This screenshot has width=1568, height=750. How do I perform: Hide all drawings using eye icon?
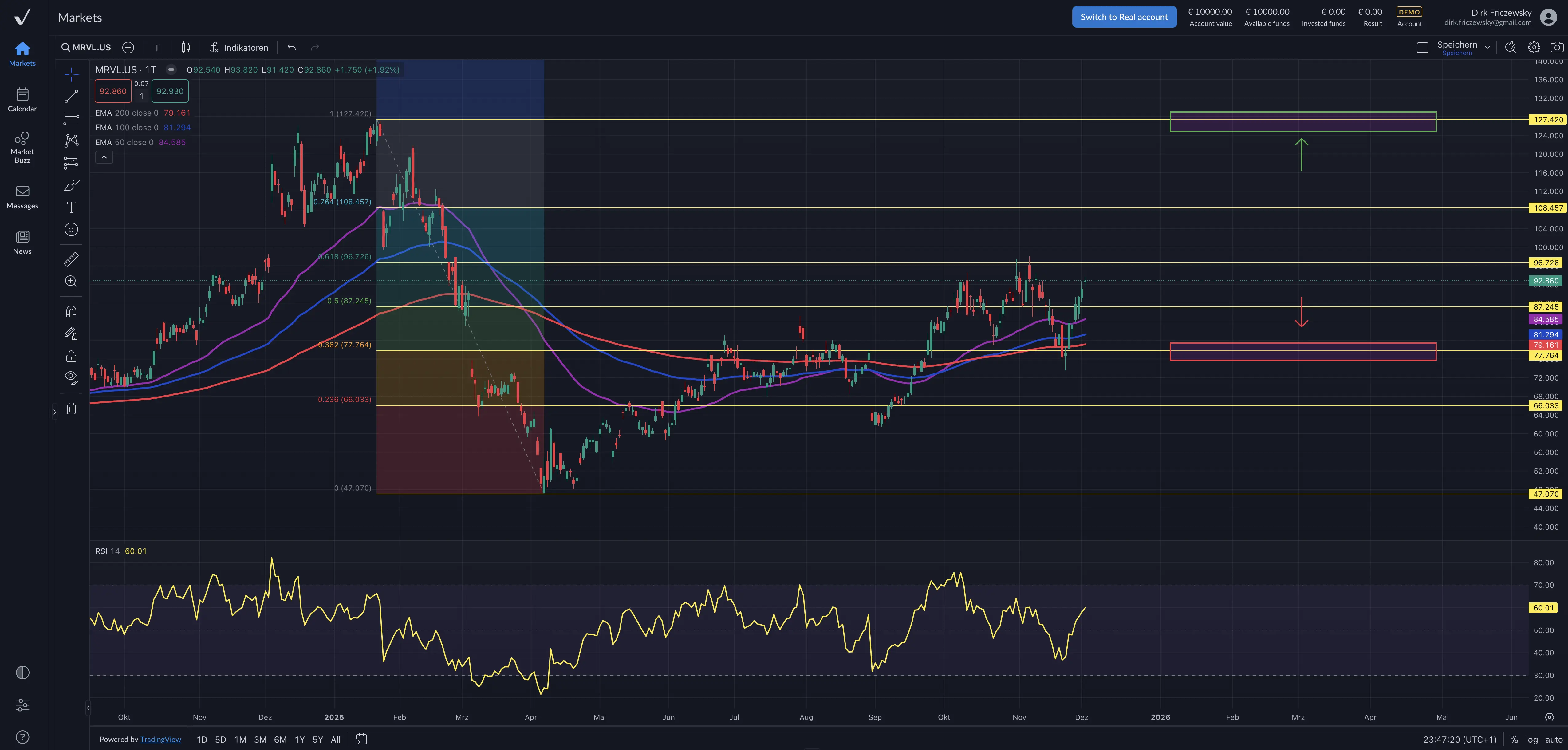[x=71, y=377]
